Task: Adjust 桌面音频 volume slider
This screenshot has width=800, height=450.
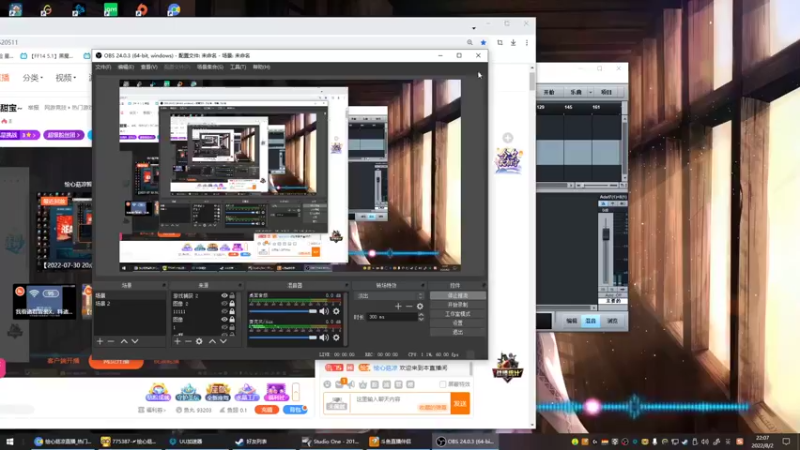Action: pyautogui.click(x=283, y=311)
